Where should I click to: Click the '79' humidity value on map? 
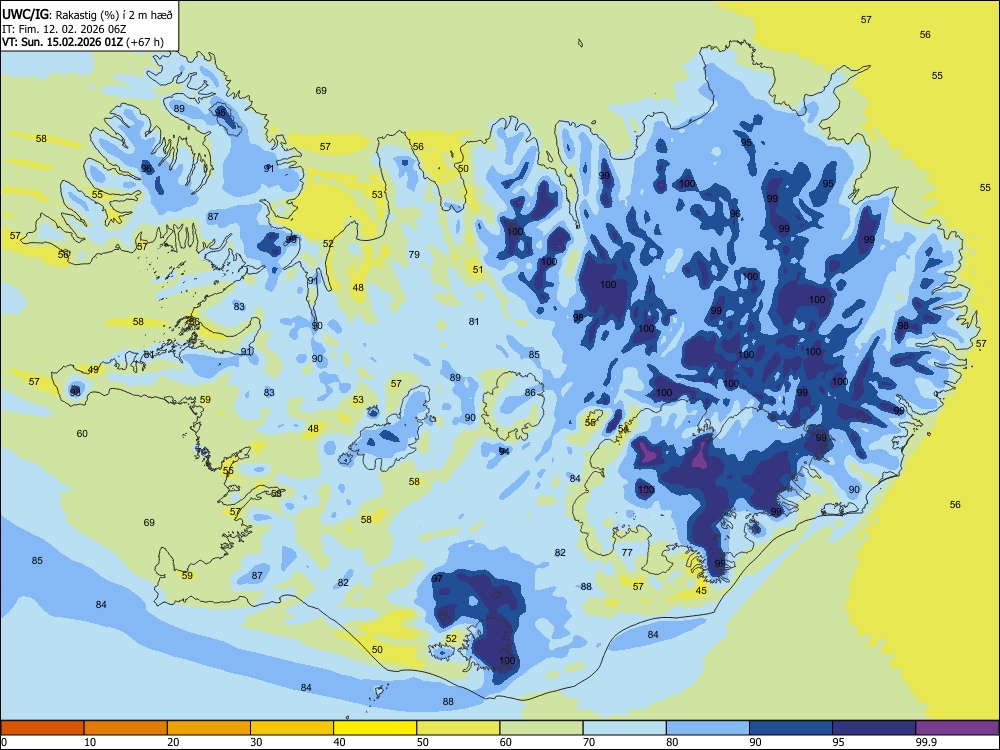click(x=414, y=254)
